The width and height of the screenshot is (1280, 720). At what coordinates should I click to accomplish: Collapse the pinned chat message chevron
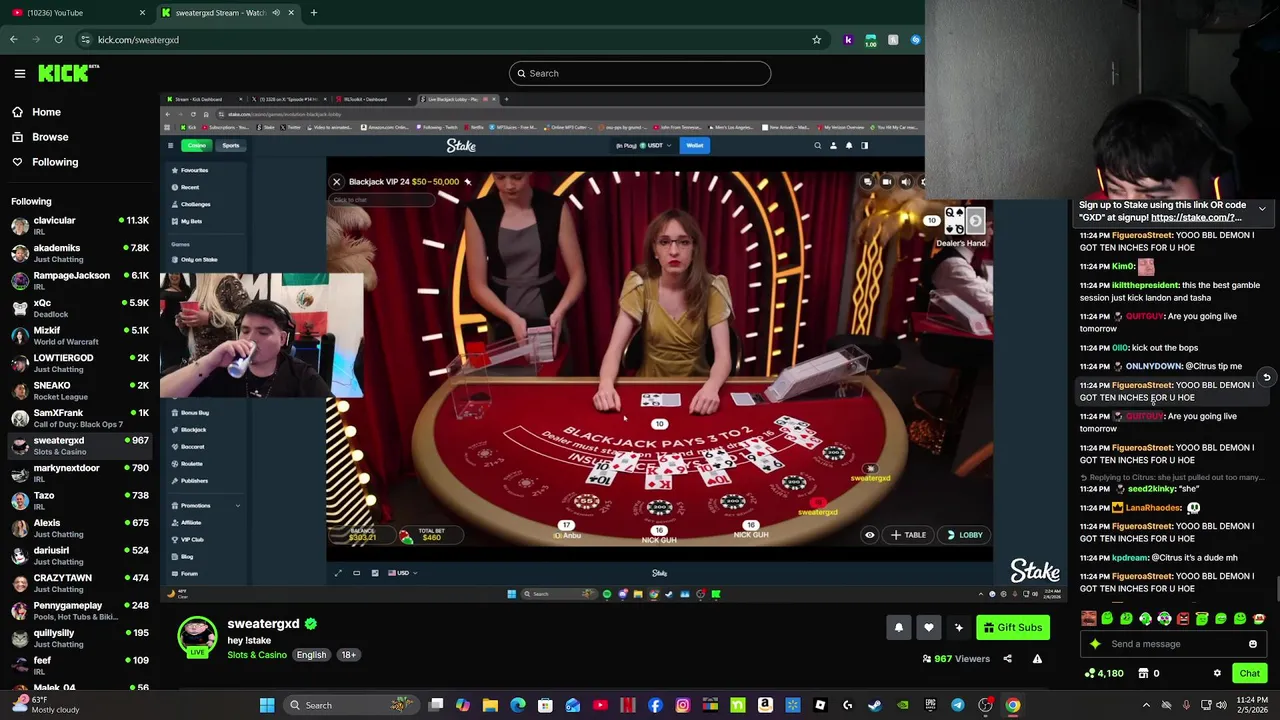point(1262,209)
